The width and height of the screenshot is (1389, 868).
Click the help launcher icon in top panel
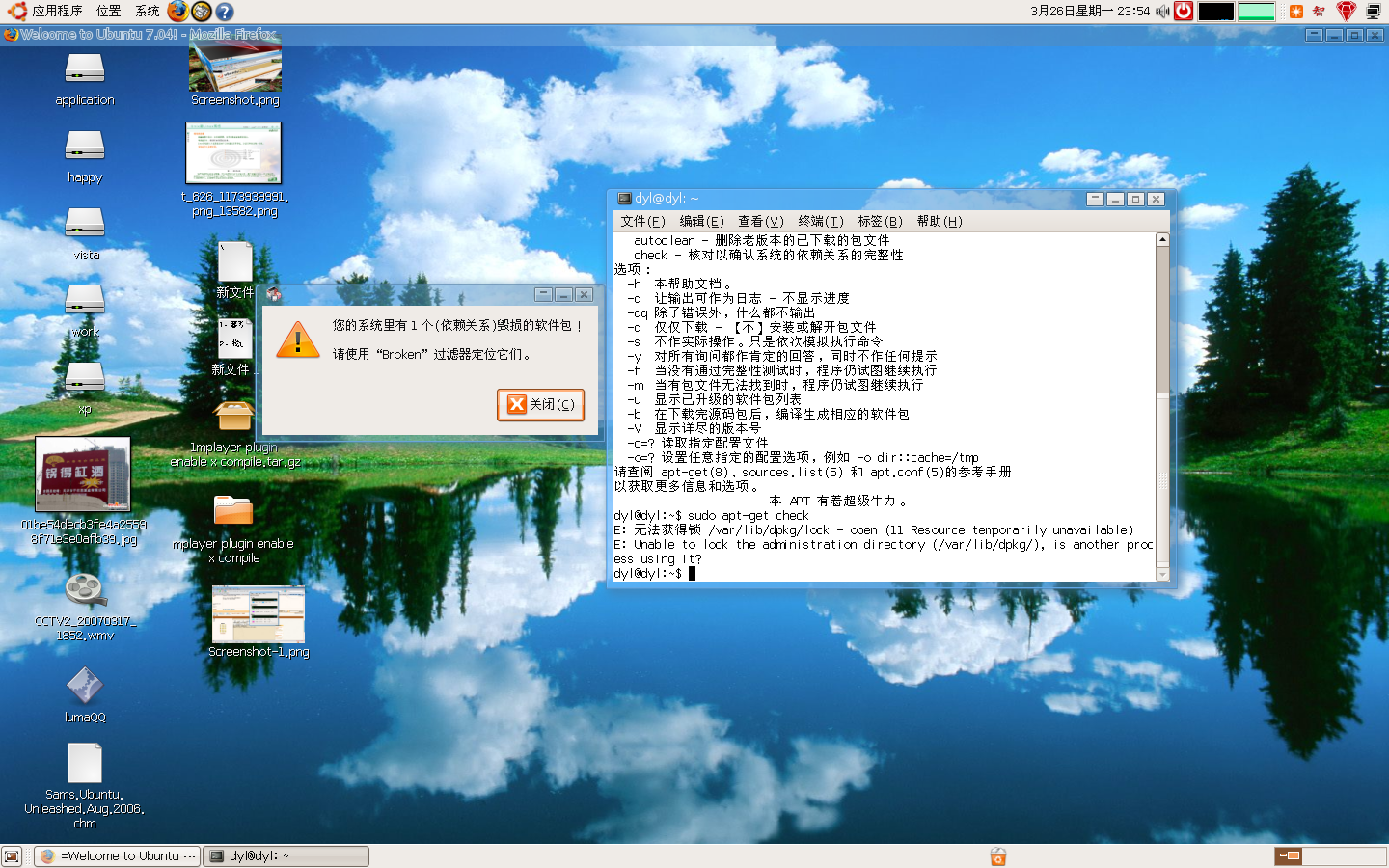(x=224, y=12)
